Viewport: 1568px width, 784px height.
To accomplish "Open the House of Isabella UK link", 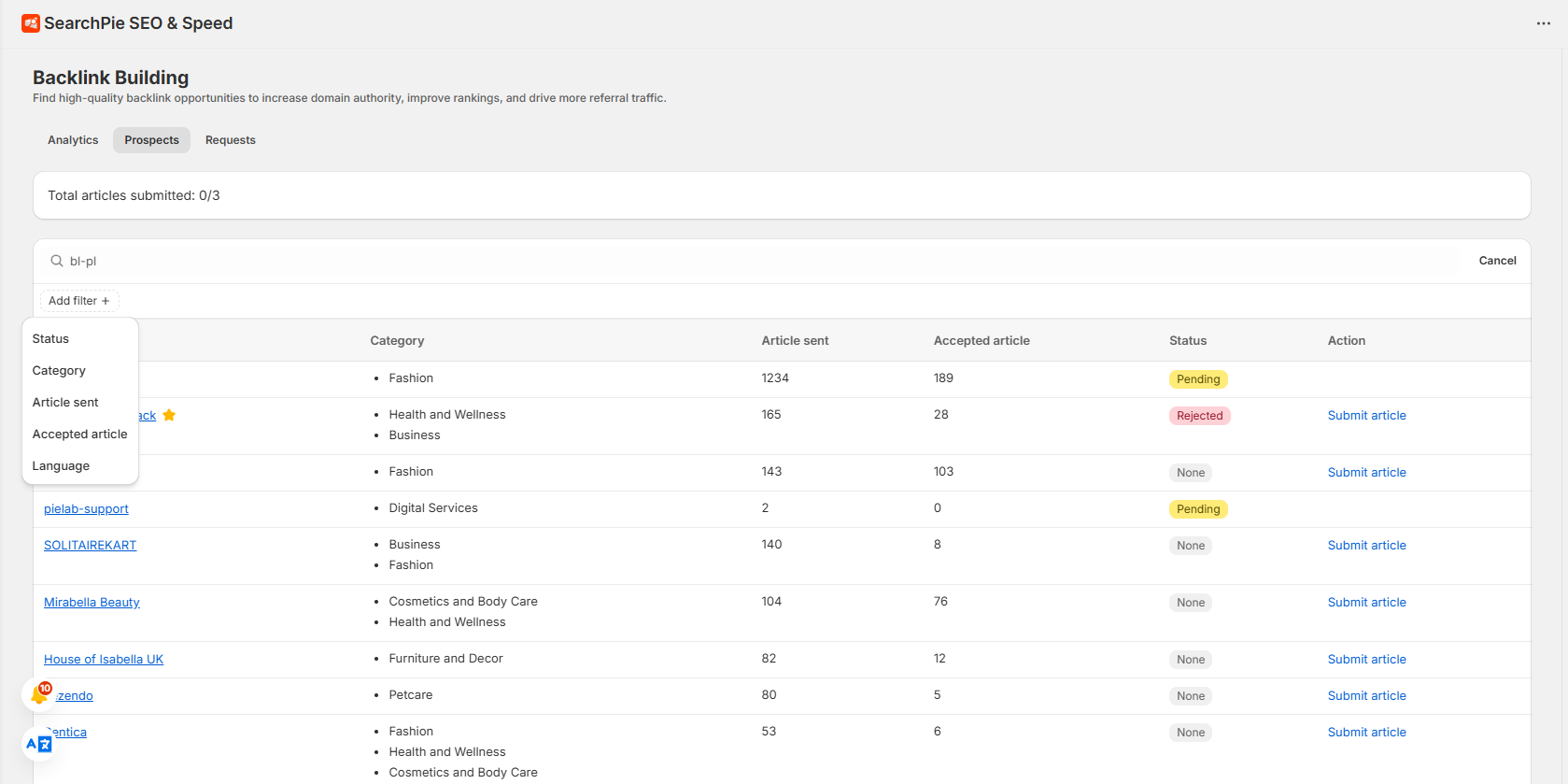I will tap(104, 660).
